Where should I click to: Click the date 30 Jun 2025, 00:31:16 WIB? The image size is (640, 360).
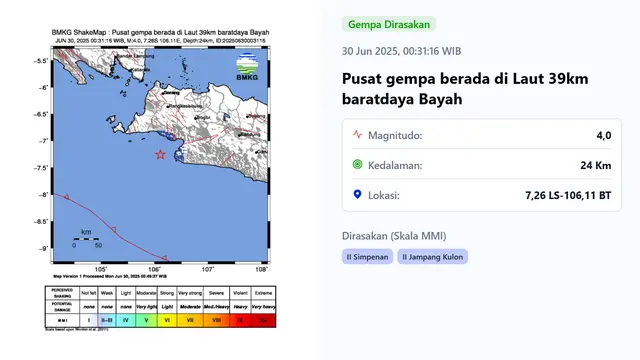401,51
